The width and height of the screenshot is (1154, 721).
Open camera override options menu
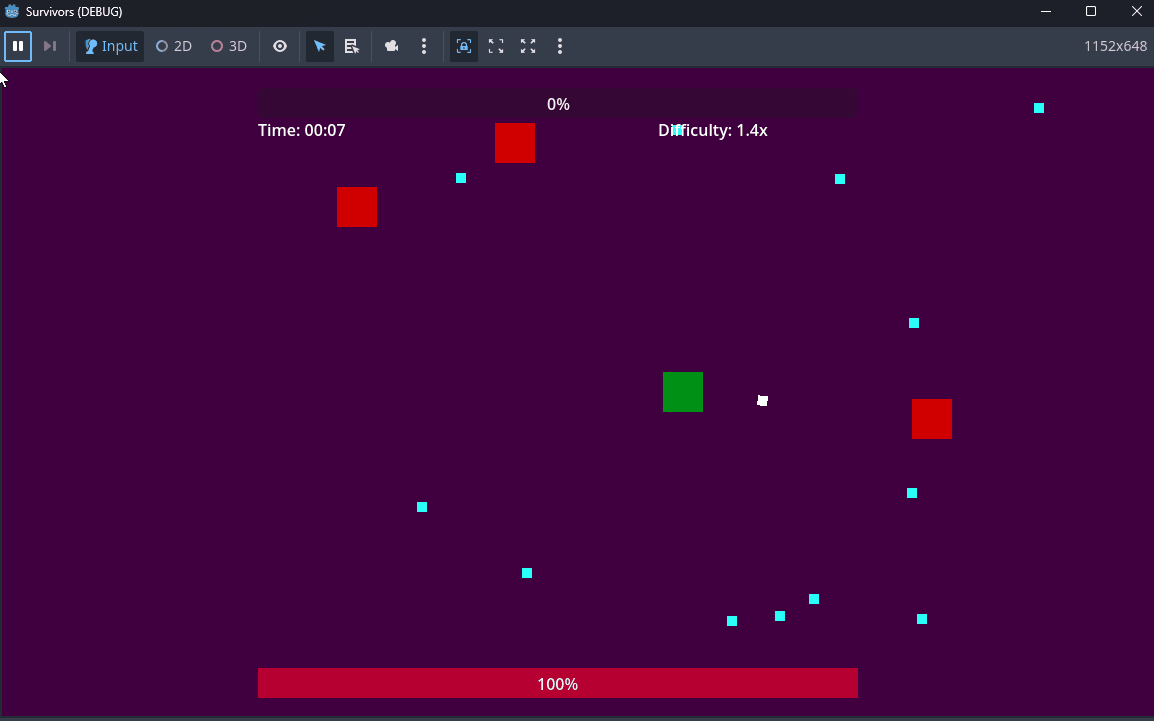[x=424, y=46]
